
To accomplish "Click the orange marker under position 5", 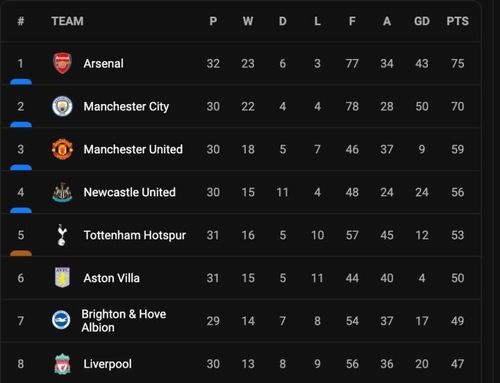I will 21,253.
